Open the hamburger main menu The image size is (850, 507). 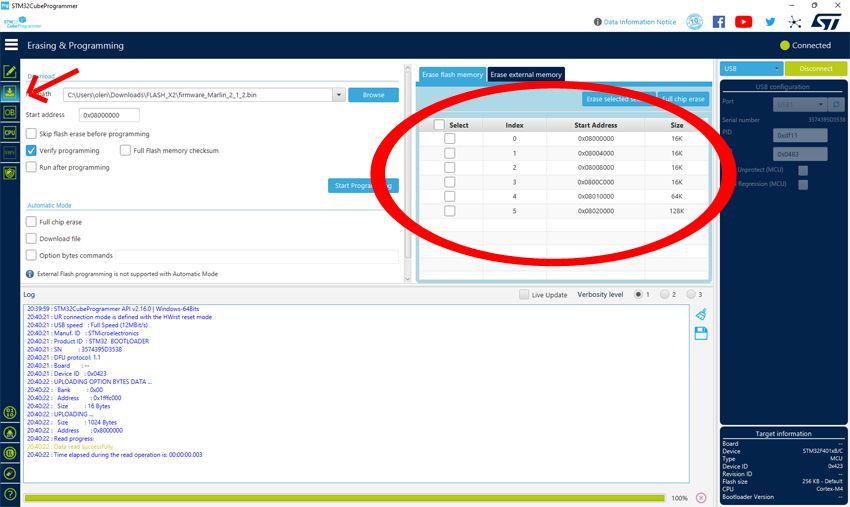tap(11, 44)
